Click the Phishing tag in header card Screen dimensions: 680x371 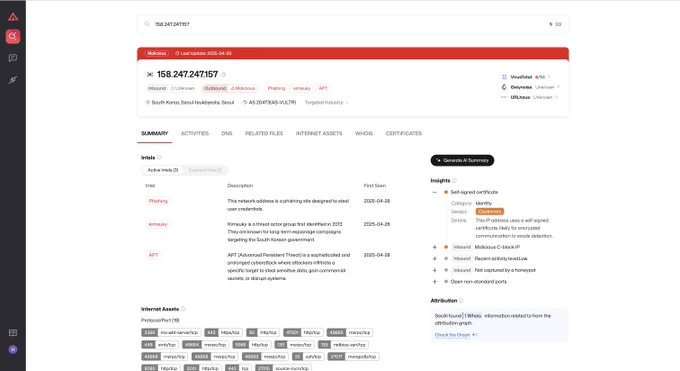[276, 89]
